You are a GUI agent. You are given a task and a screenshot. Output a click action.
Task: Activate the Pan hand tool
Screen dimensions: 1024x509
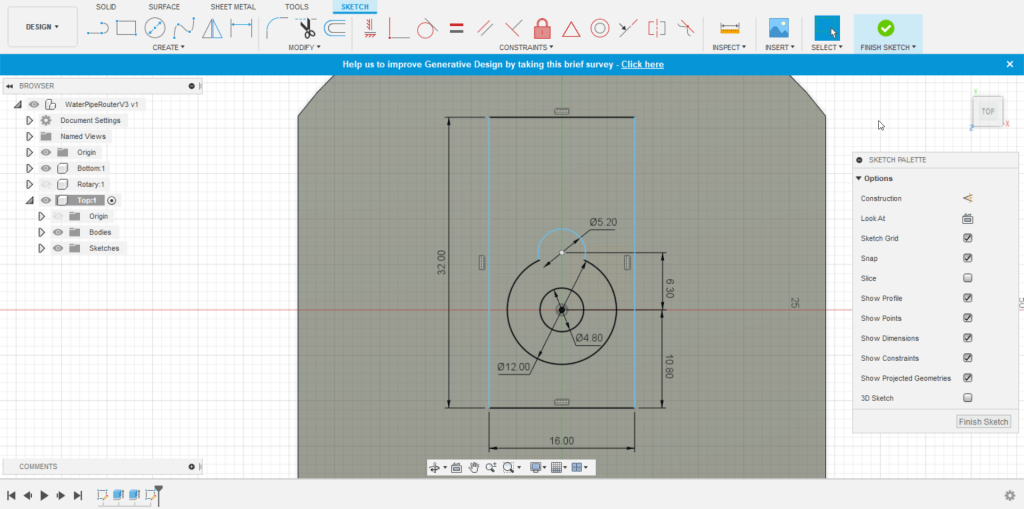[473, 467]
